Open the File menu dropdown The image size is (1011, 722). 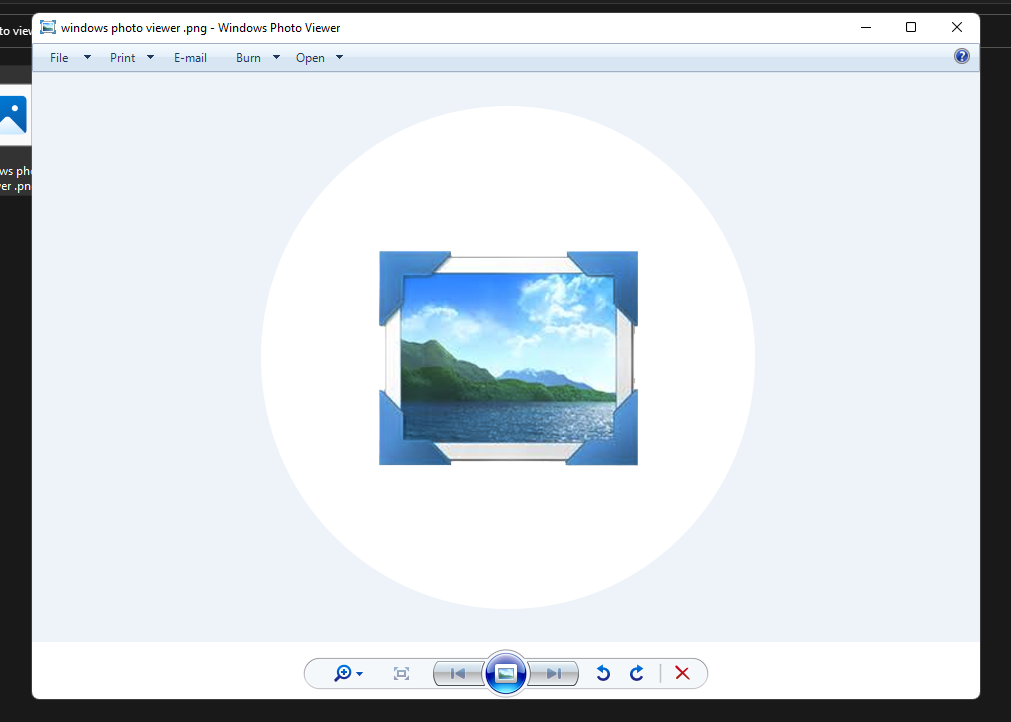click(88, 57)
